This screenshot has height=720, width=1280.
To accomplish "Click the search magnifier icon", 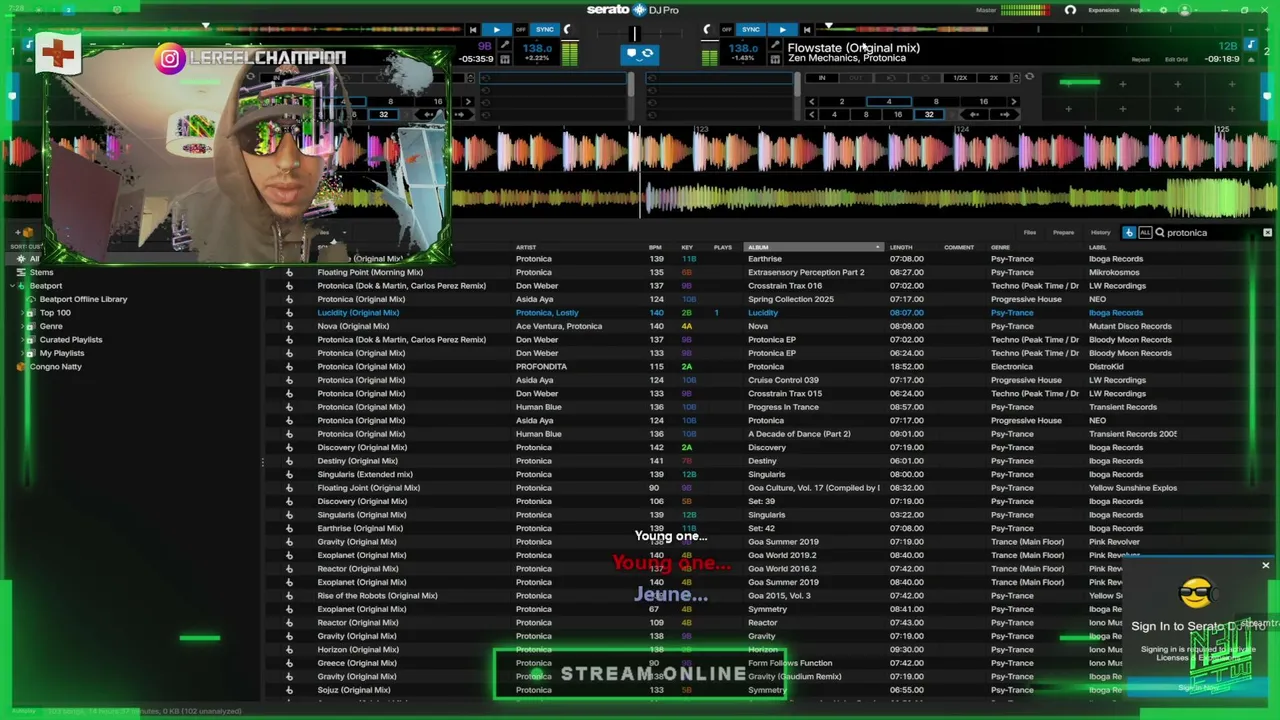I will (x=1159, y=233).
